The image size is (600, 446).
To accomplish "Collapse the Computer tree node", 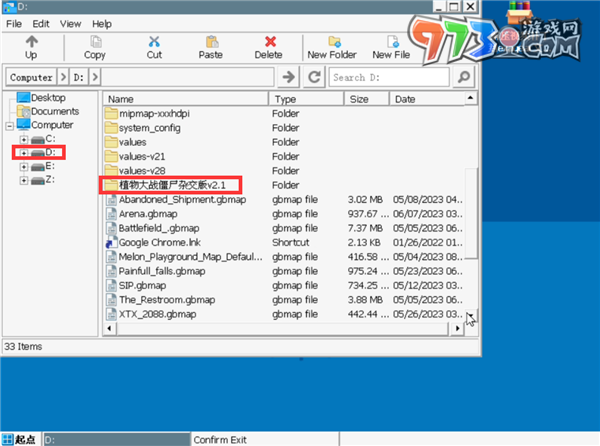I will (x=10, y=125).
